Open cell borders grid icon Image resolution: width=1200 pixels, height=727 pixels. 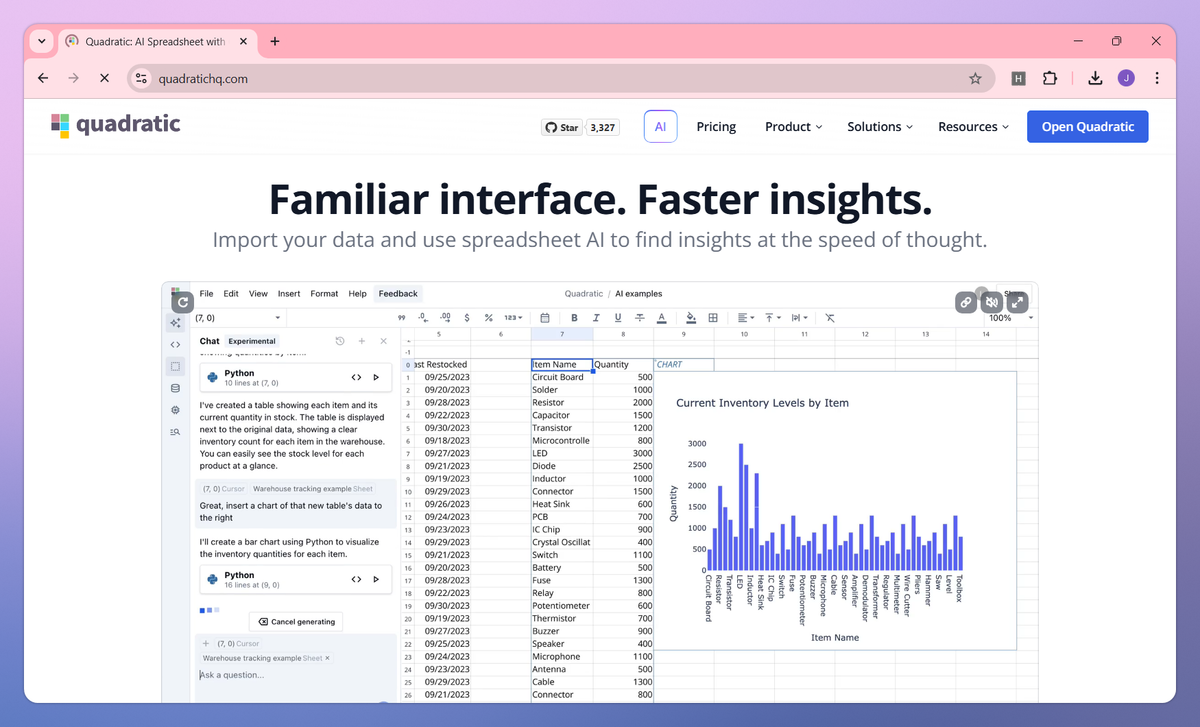point(713,318)
